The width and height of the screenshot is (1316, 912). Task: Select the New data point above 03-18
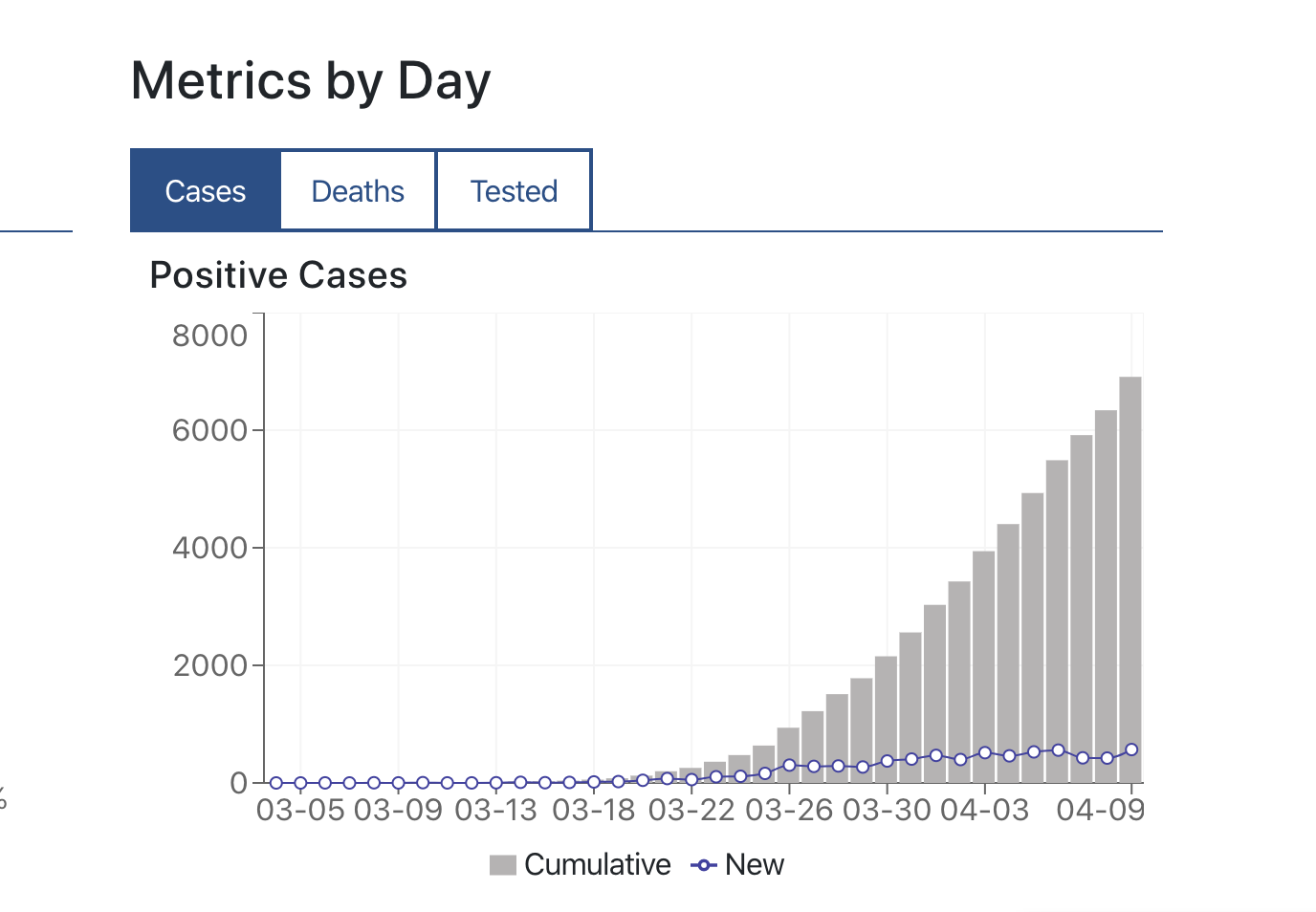coord(594,782)
